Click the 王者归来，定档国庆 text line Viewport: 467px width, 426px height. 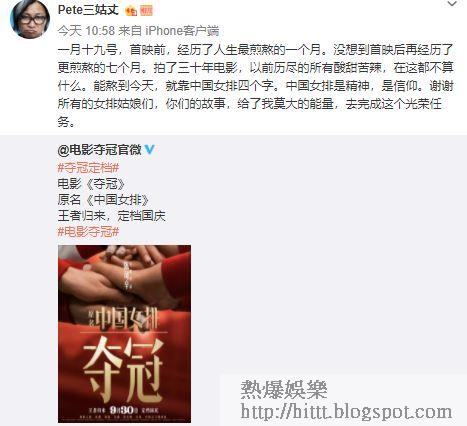tap(111, 216)
